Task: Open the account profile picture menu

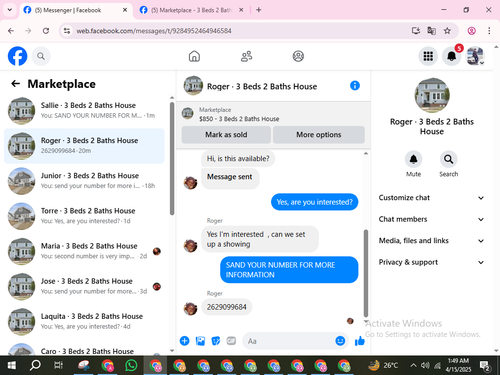Action: click(475, 56)
